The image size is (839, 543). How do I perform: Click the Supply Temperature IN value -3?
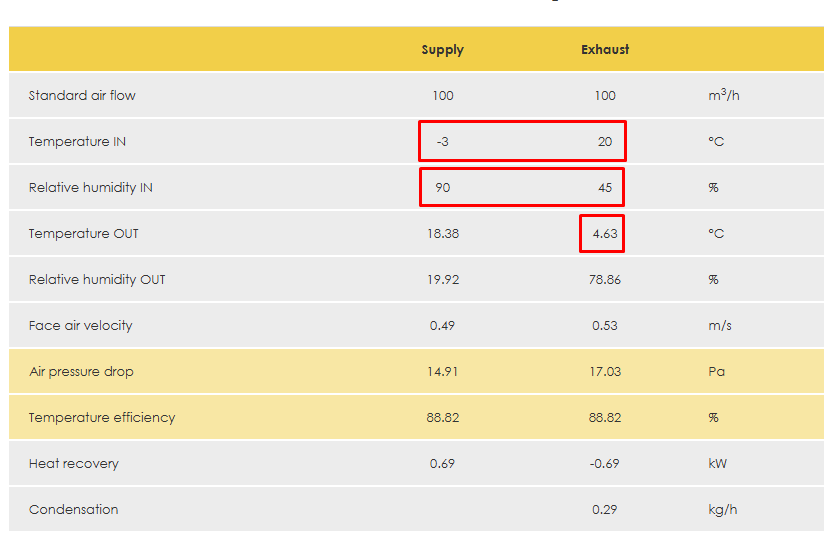point(442,142)
